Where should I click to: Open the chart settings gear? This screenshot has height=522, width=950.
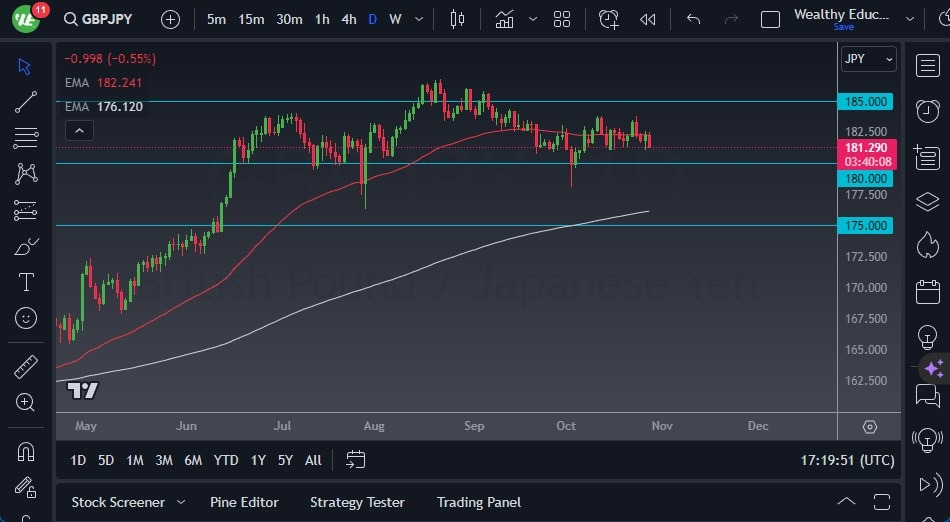[x=869, y=427]
